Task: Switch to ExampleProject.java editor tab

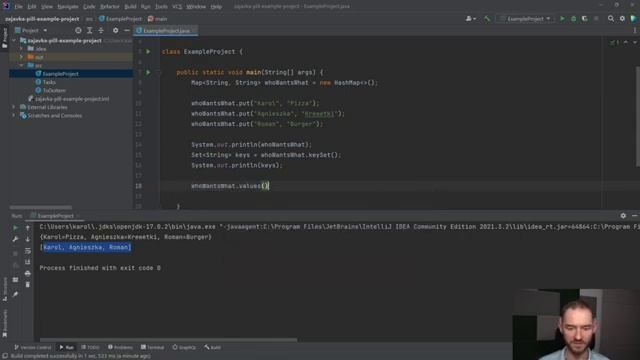Action: (x=166, y=31)
